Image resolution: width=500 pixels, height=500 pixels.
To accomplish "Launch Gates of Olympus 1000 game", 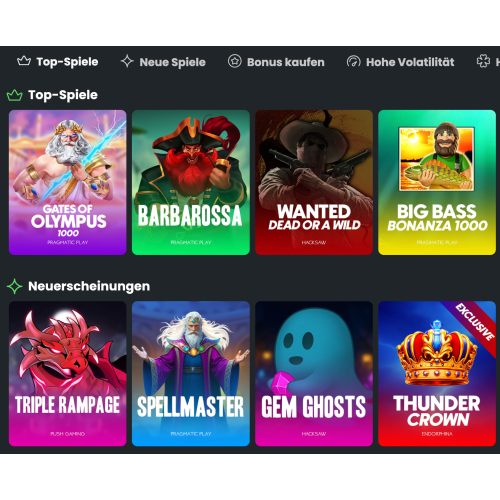I will 68,182.
